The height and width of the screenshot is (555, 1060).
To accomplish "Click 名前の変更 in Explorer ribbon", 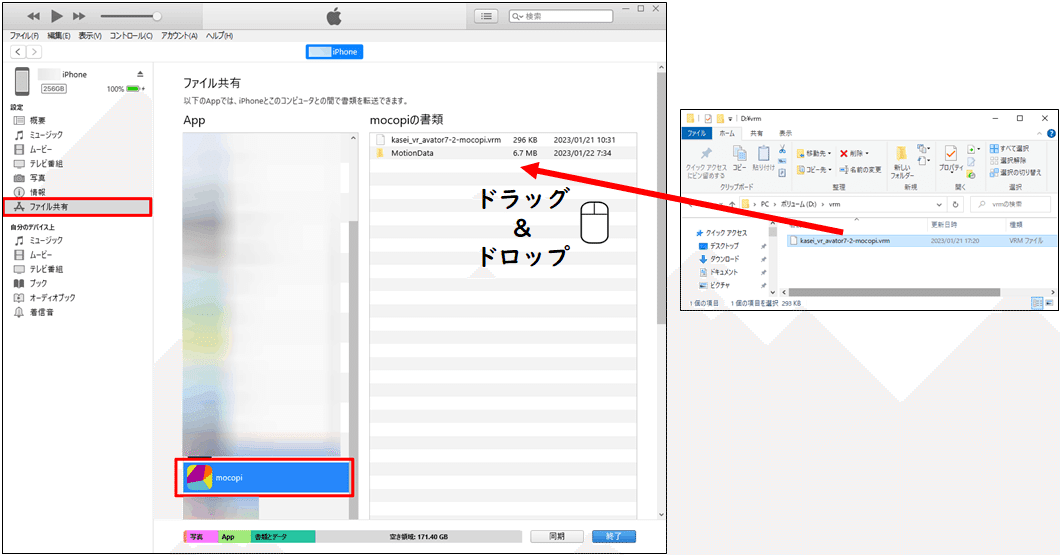I will pyautogui.click(x=860, y=170).
